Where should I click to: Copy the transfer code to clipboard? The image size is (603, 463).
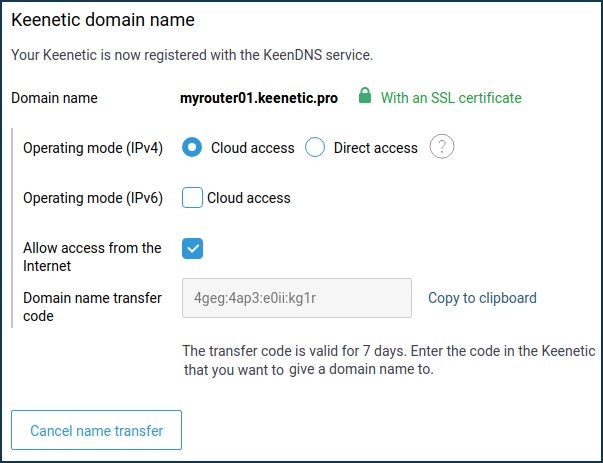482,298
